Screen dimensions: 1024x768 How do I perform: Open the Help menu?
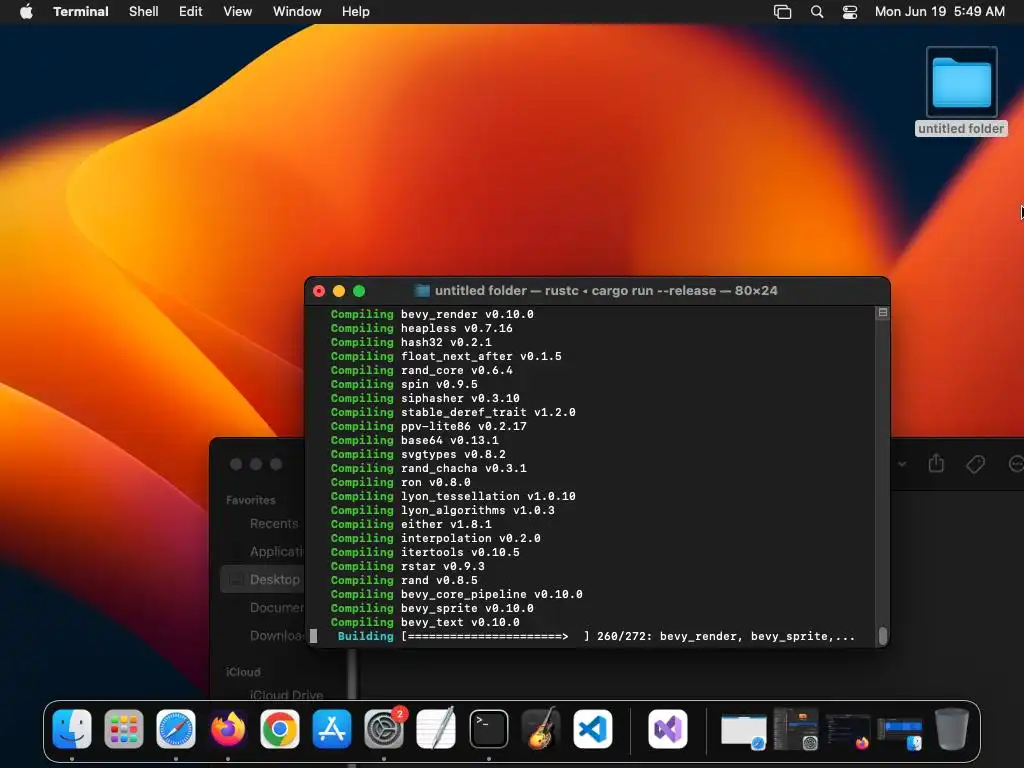pos(356,12)
